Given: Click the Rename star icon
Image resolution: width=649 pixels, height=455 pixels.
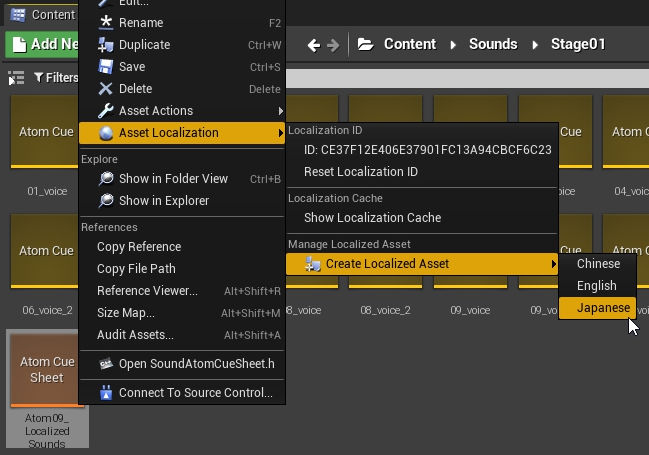Looking at the screenshot, I should pyautogui.click(x=106, y=23).
